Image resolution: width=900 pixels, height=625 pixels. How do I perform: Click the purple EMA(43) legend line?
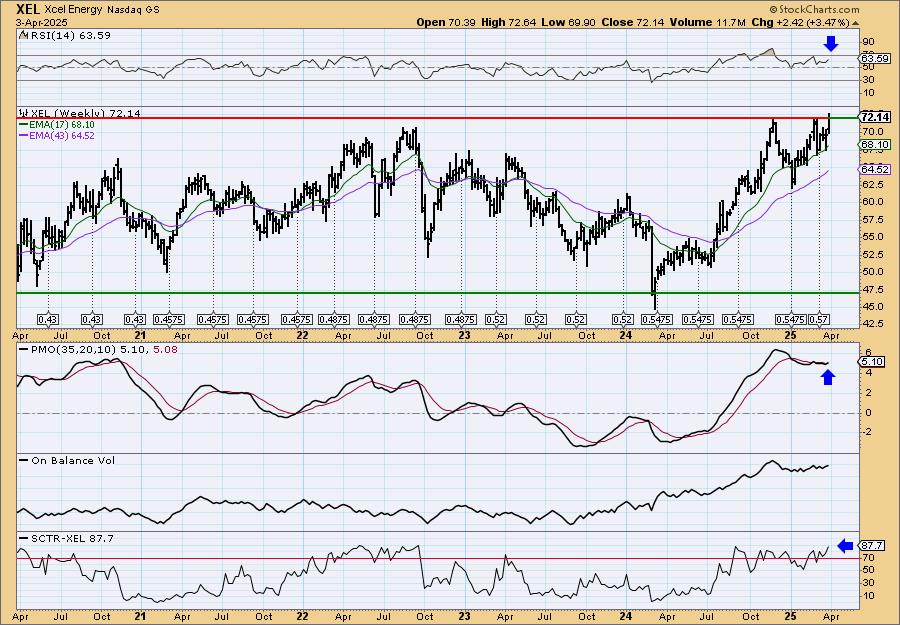[x=24, y=136]
